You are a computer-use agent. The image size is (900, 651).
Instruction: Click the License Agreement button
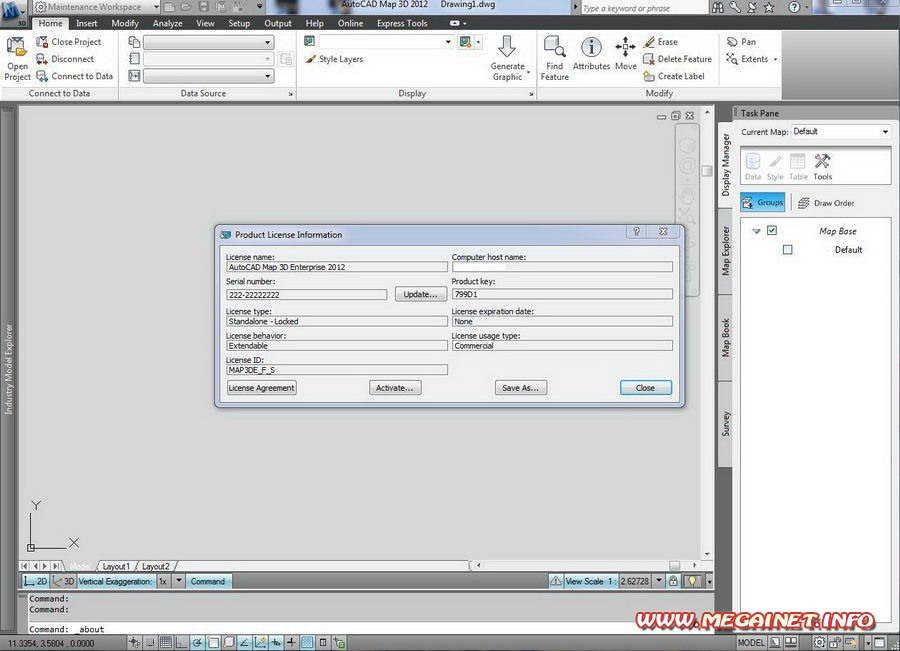coord(262,388)
